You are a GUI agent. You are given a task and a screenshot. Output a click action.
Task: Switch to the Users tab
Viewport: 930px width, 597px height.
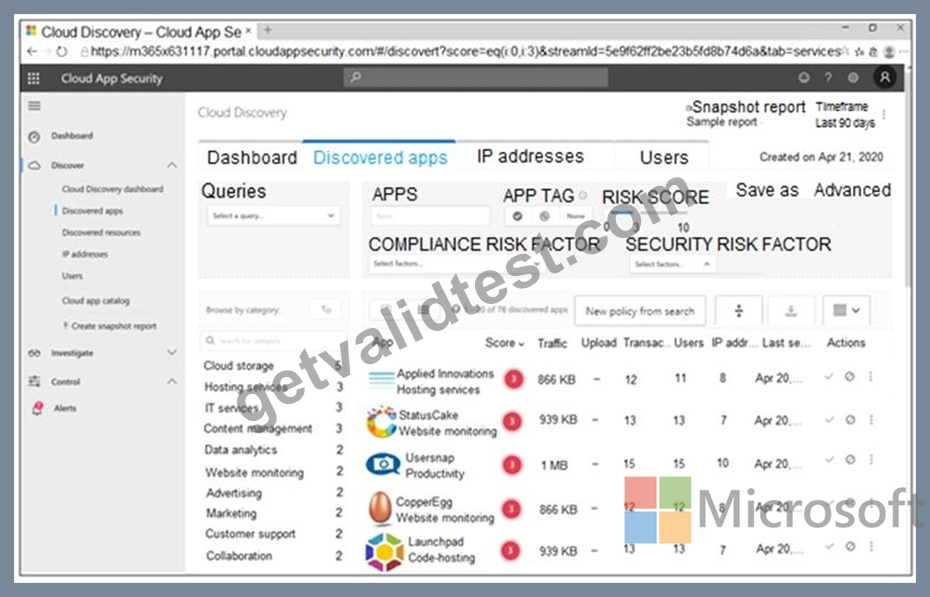pos(664,158)
